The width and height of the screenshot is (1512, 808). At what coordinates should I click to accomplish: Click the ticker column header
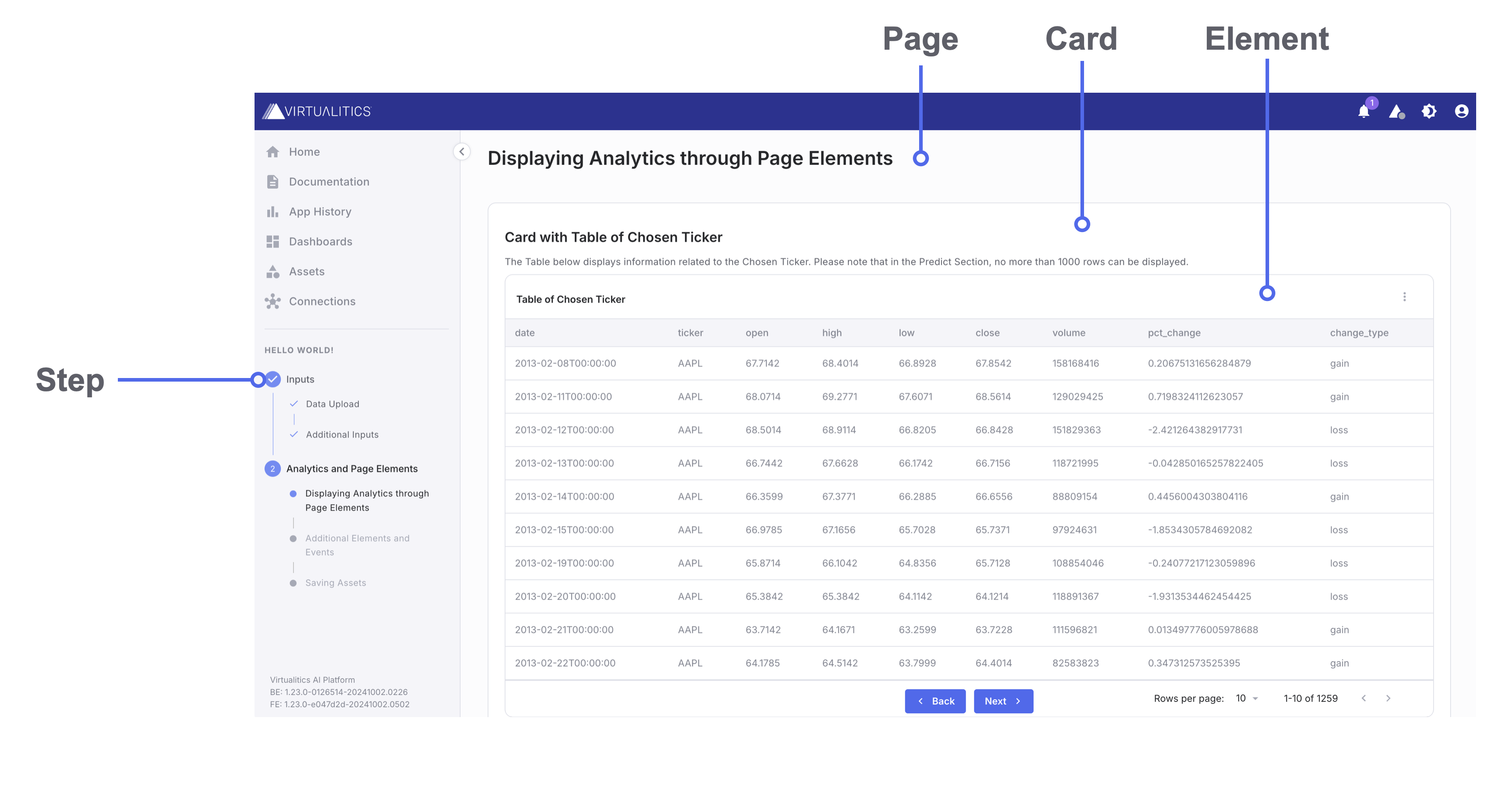point(690,333)
